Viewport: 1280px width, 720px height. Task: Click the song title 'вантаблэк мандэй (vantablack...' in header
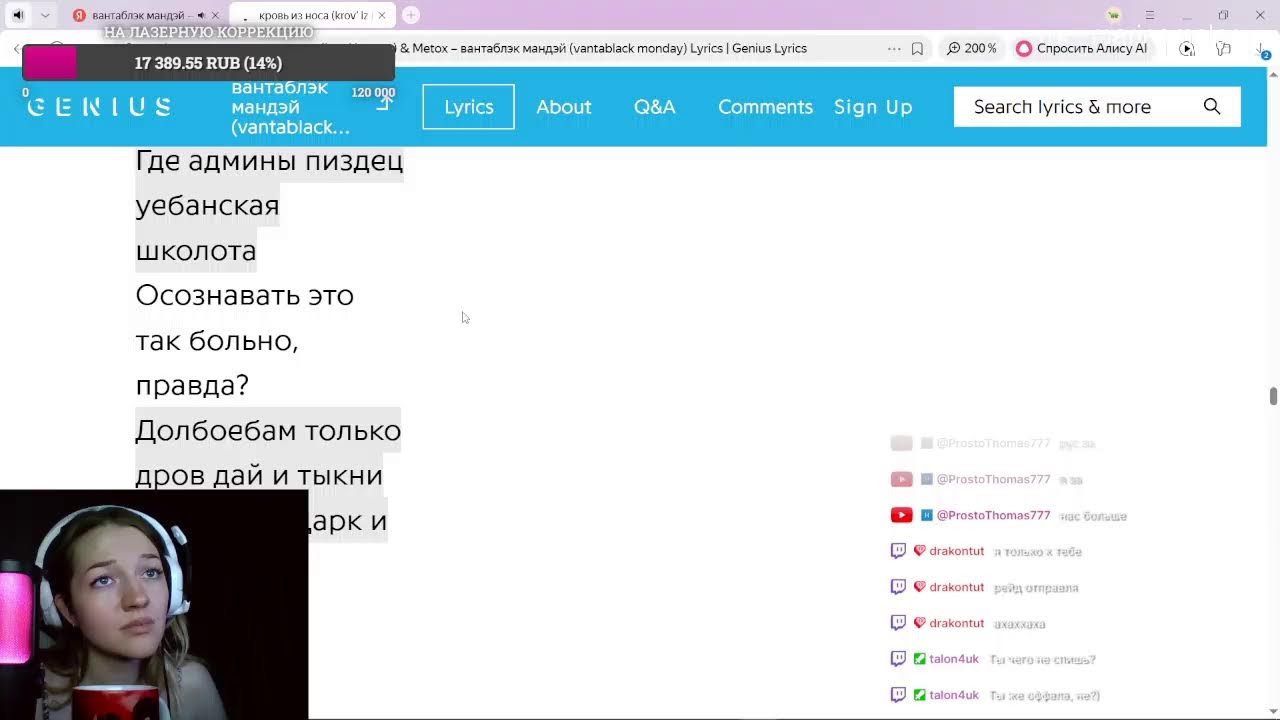[290, 107]
